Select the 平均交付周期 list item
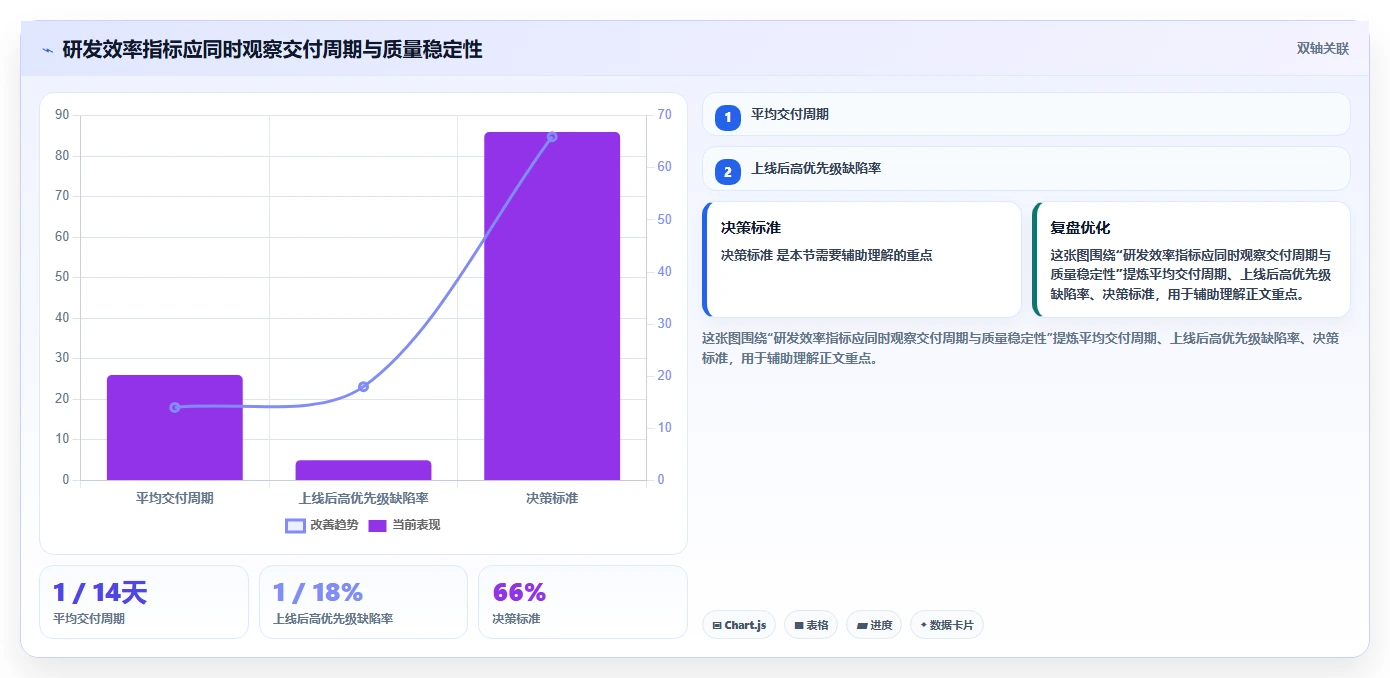1390x678 pixels. click(x=1026, y=114)
